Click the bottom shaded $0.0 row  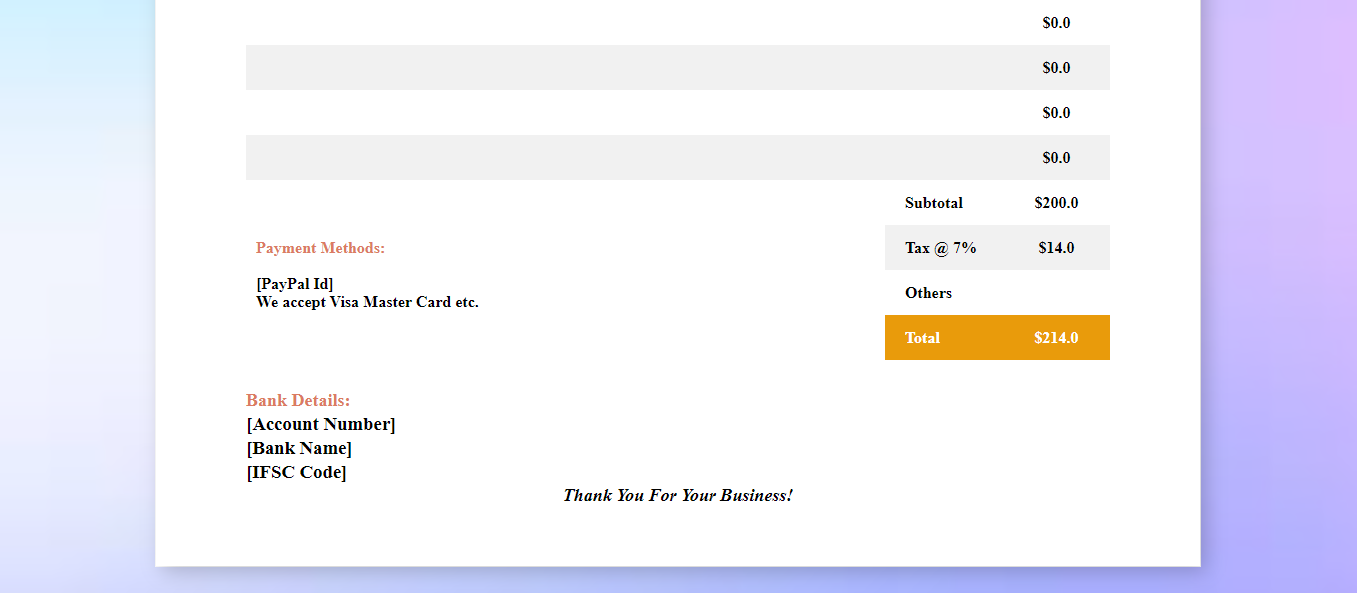tap(1057, 157)
